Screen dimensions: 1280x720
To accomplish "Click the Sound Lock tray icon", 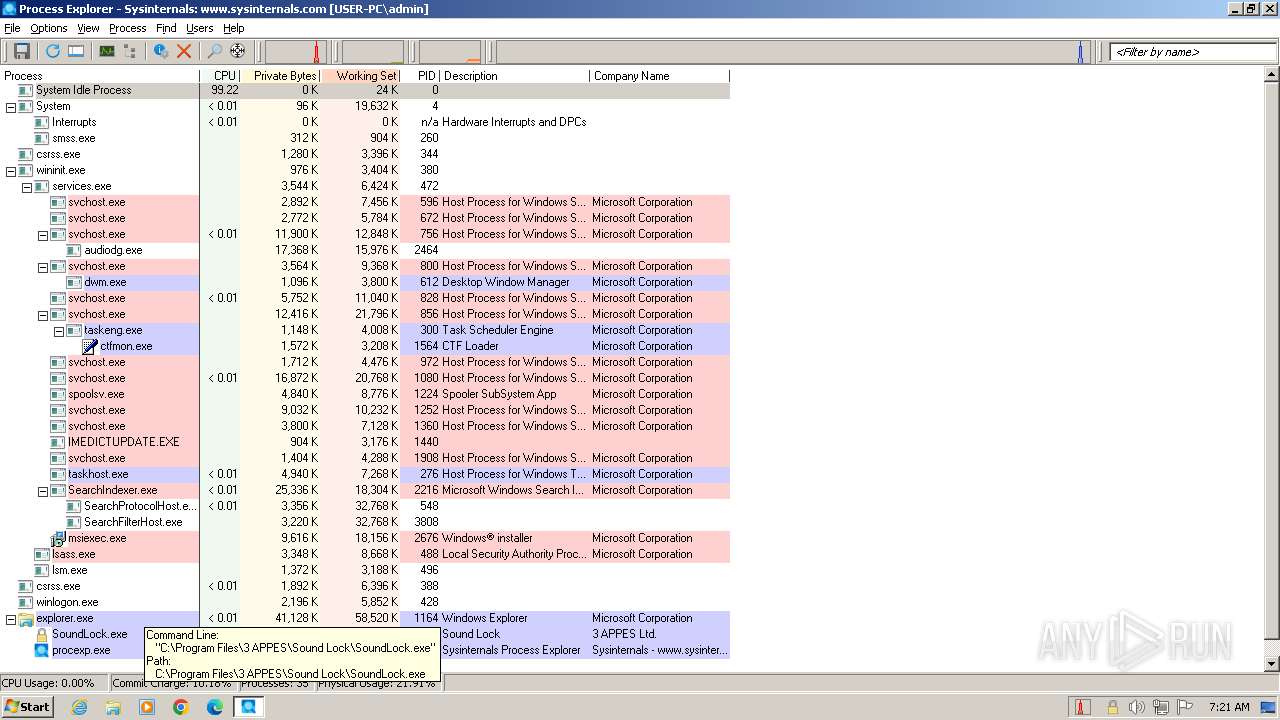I will point(1112,707).
